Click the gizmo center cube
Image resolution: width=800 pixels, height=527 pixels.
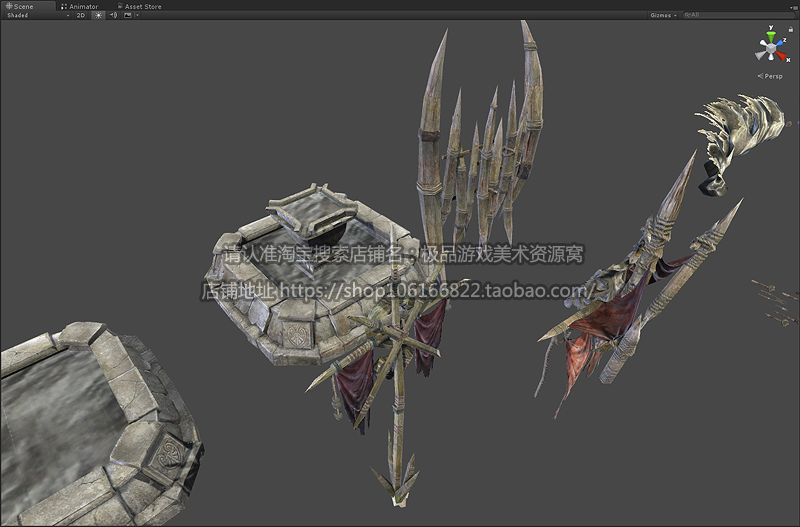tap(770, 48)
